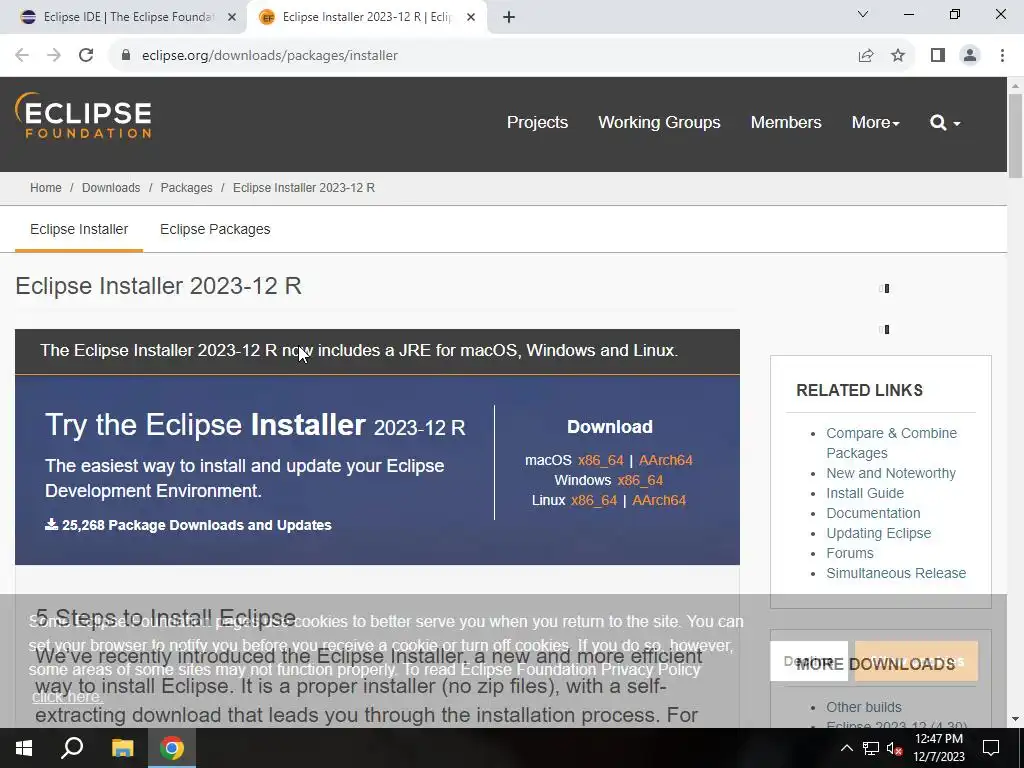Viewport: 1024px width, 768px height.
Task: Go to Home breadcrumb
Action: coord(46,187)
